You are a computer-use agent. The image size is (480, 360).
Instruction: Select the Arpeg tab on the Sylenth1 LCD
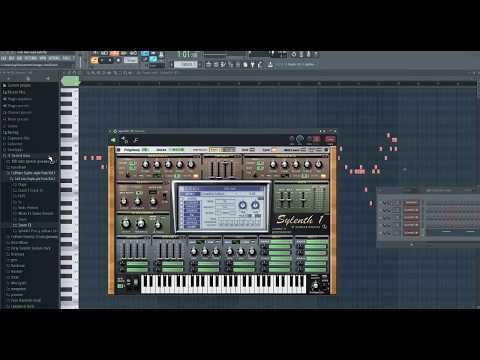click(x=191, y=199)
